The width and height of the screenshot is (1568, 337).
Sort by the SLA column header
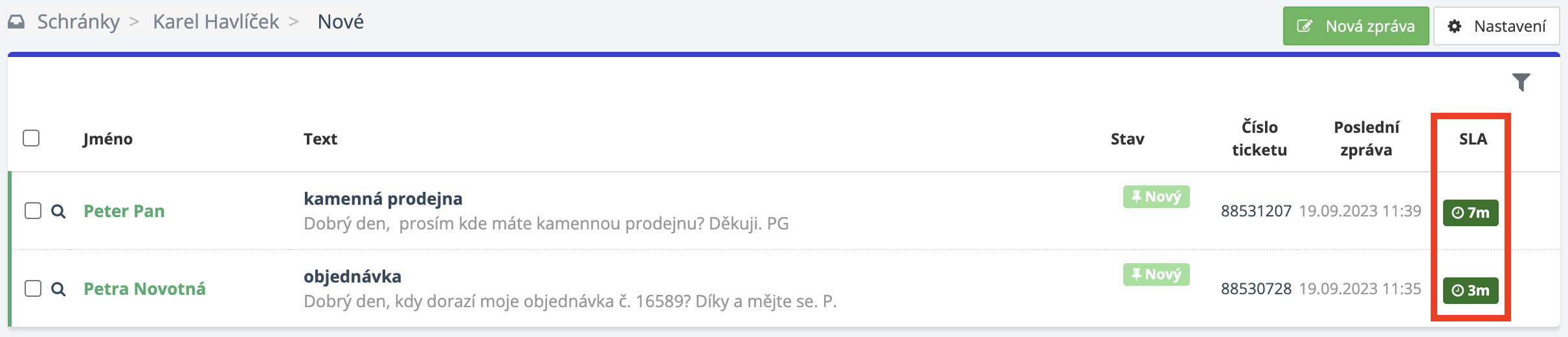coord(1473,139)
